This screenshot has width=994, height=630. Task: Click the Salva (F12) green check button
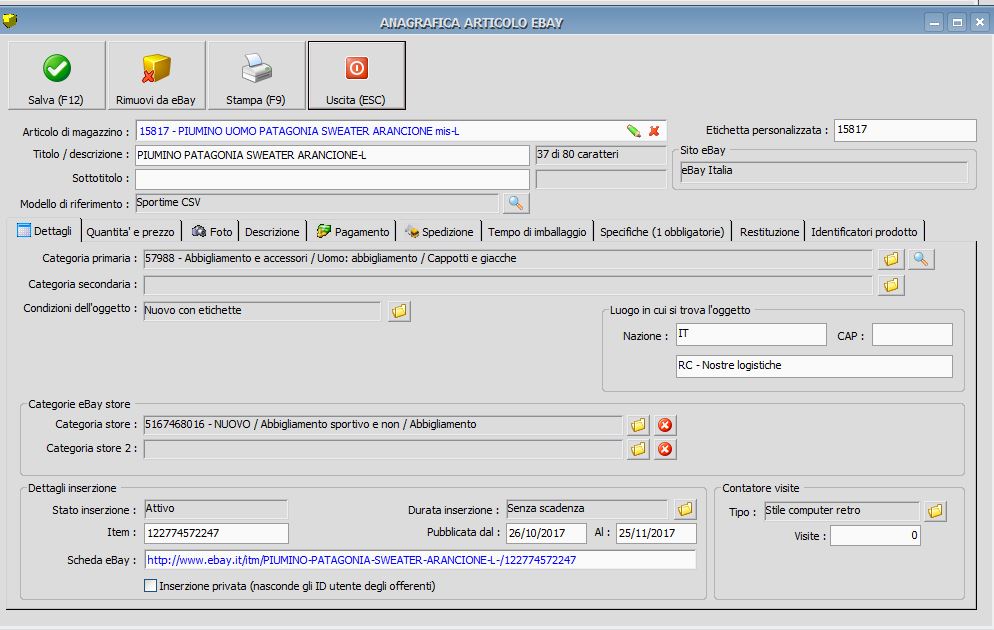[56, 75]
